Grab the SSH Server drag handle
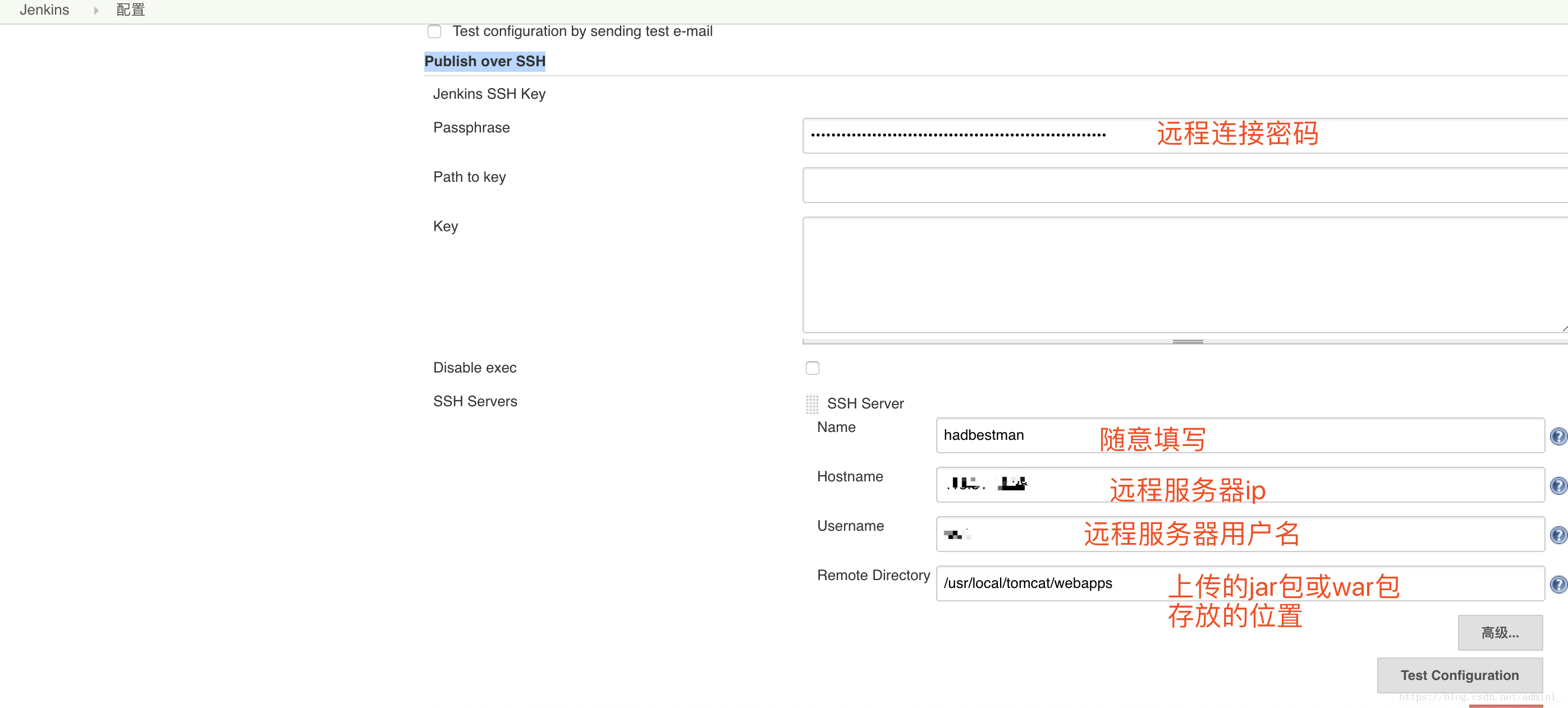1568x708 pixels. [x=812, y=403]
